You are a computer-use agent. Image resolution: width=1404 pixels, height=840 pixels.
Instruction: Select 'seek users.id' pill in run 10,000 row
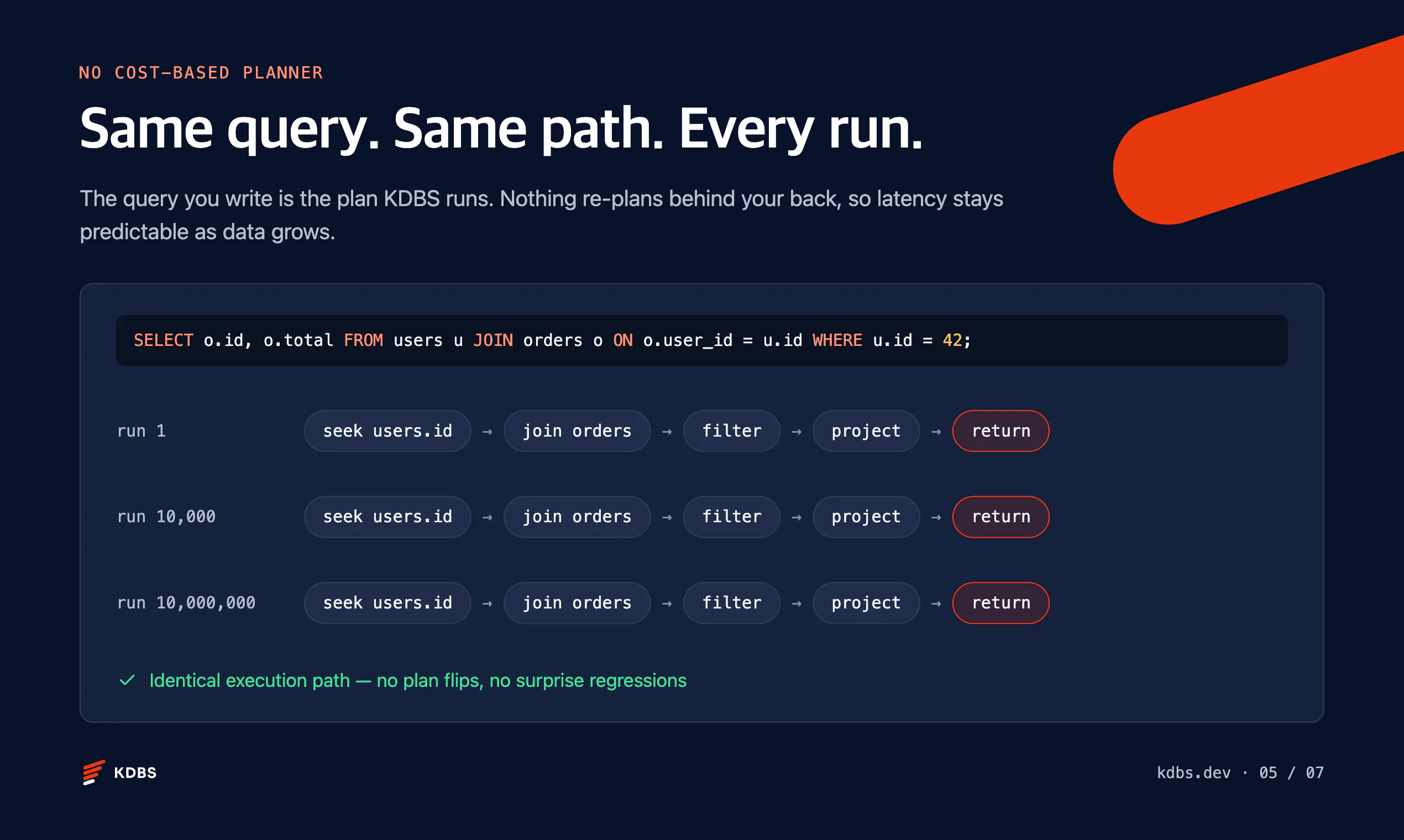pos(387,517)
